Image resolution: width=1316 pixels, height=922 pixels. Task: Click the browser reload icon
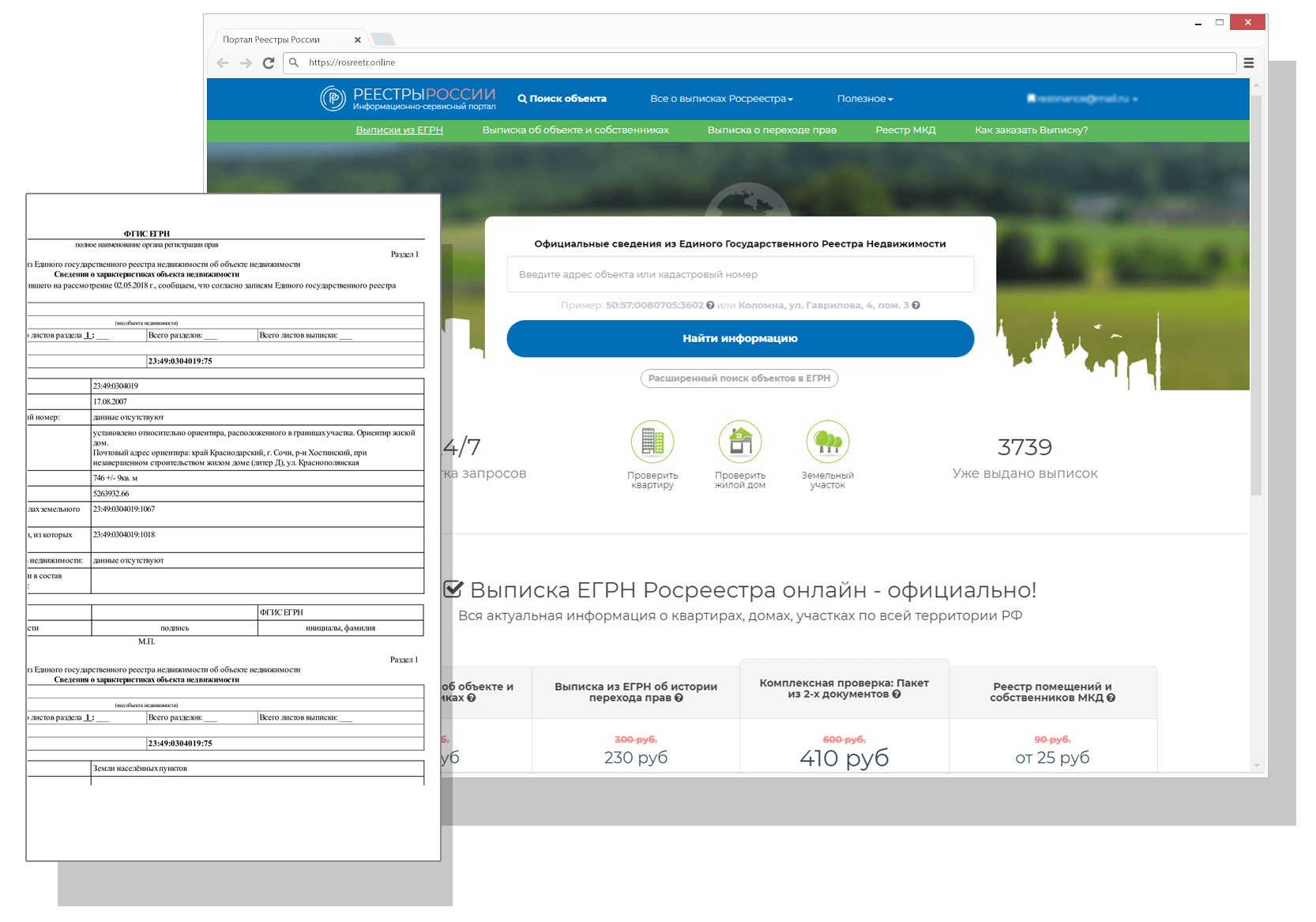(269, 63)
